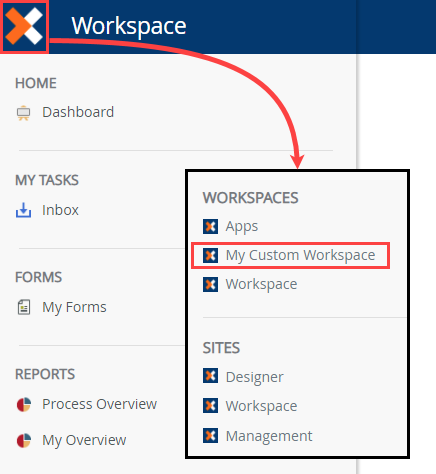This screenshot has width=436, height=474.
Task: Click X icon beside Workspace under Sites
Action: [210, 406]
